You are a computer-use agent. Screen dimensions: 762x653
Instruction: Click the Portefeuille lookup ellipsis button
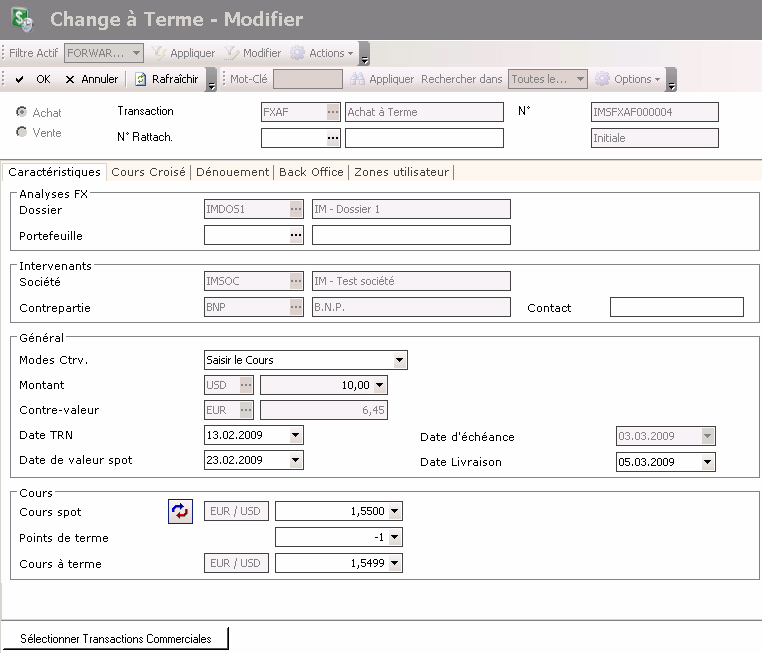pyautogui.click(x=295, y=235)
